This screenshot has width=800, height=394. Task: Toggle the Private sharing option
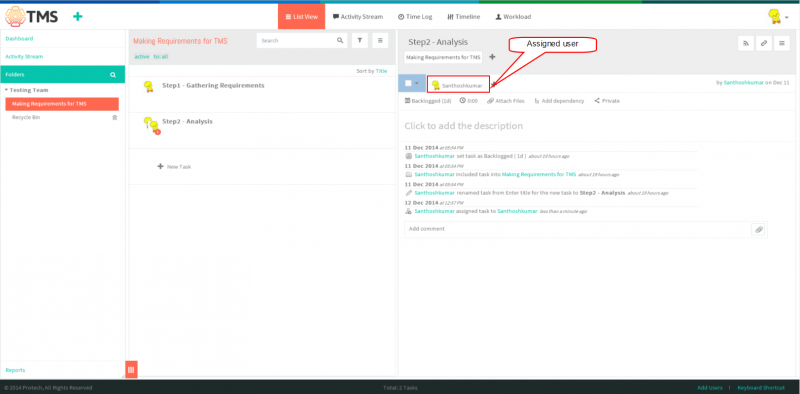tap(607, 101)
